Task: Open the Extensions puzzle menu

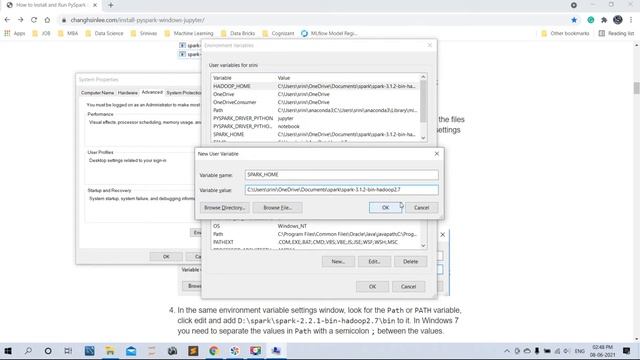Action: pos(604,20)
